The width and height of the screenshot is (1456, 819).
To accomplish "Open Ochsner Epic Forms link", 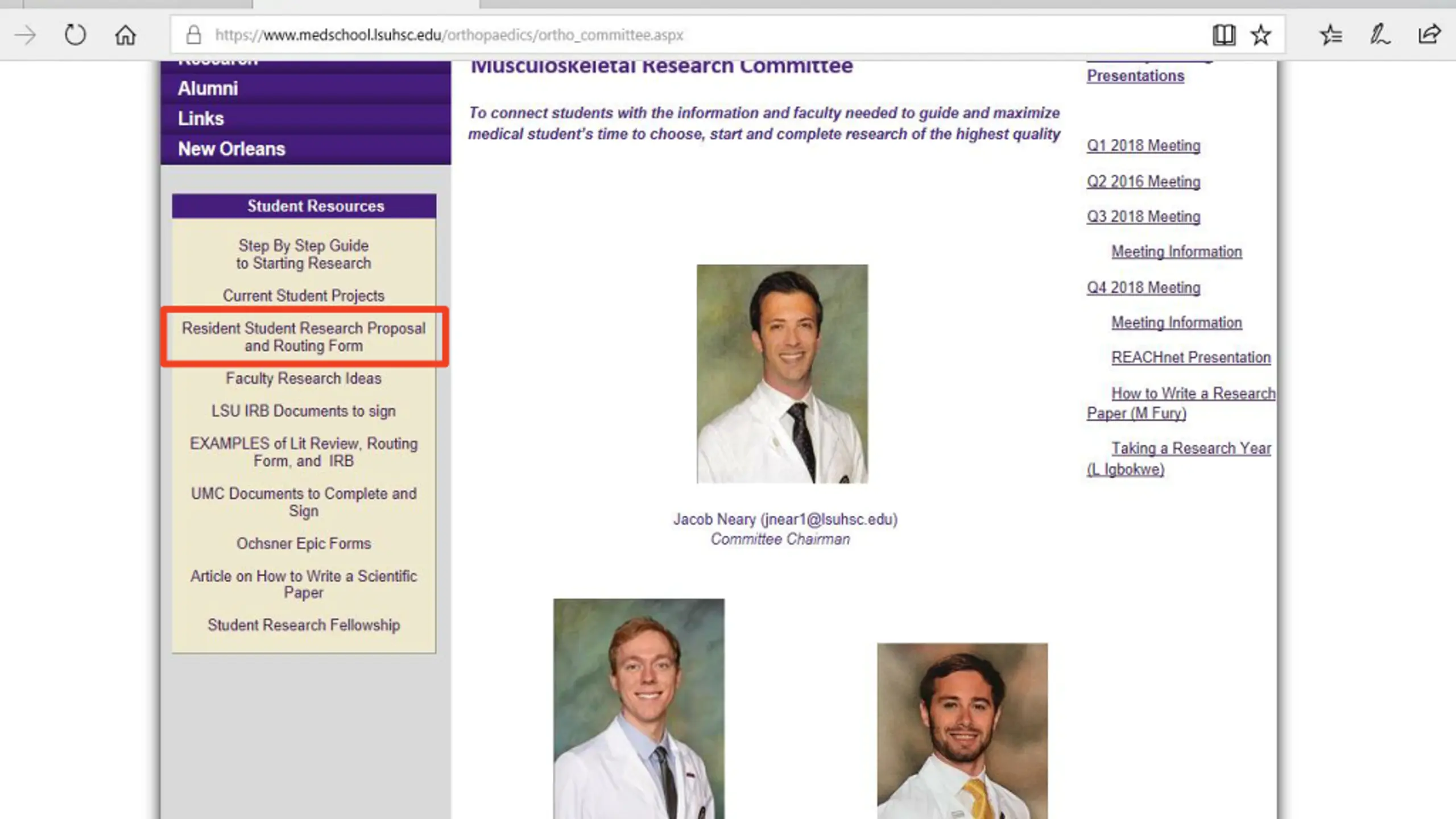I will click(x=304, y=544).
